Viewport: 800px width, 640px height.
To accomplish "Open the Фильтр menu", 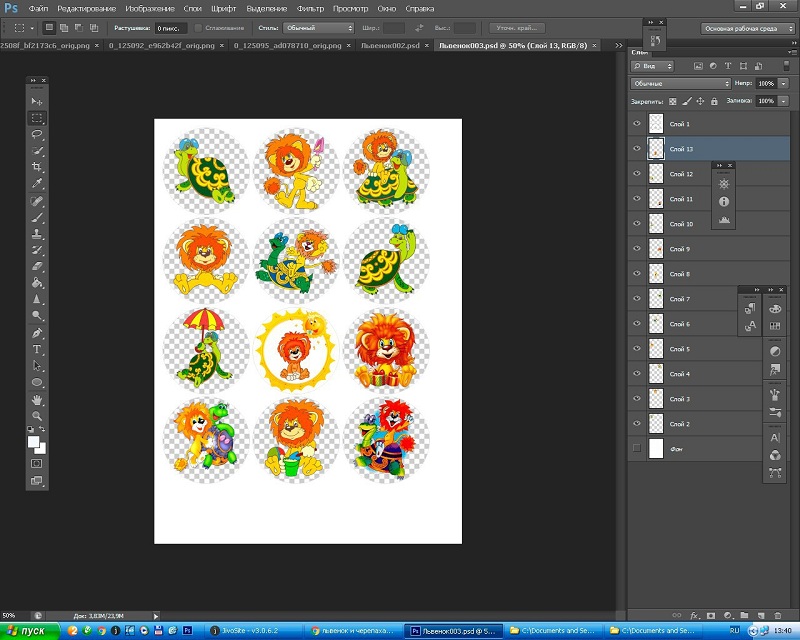I will 310,9.
